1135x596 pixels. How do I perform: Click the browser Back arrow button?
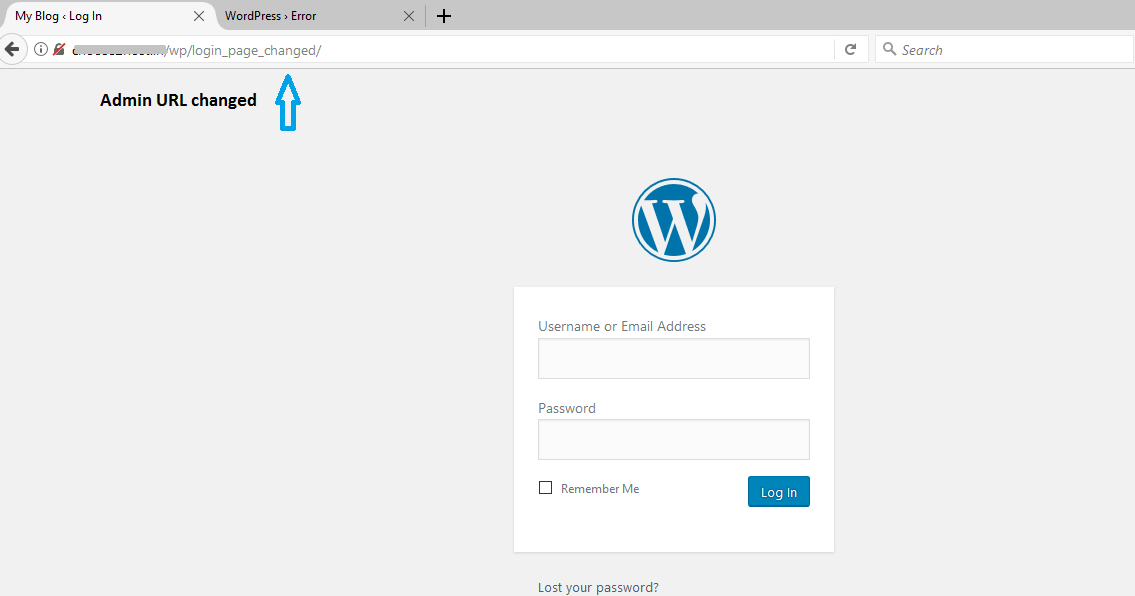[11, 49]
